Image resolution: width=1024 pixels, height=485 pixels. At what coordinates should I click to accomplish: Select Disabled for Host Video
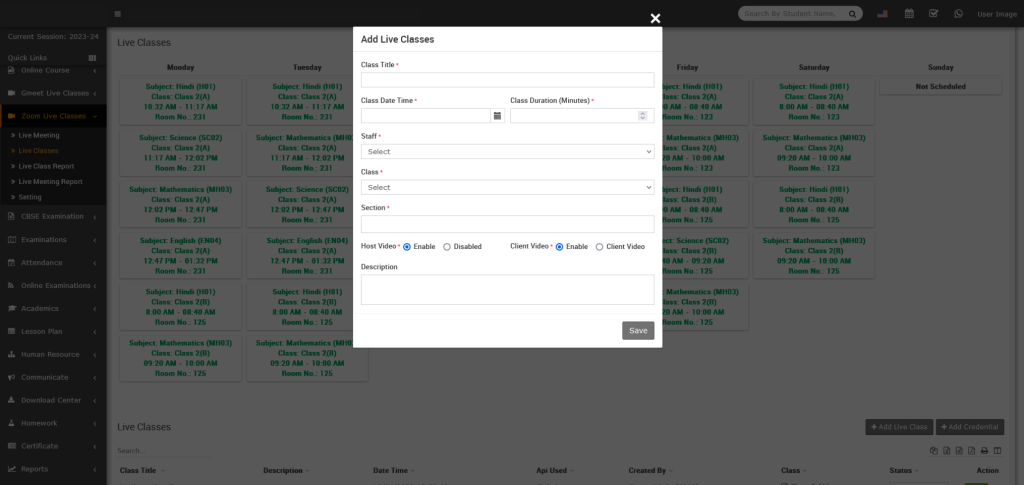click(447, 246)
